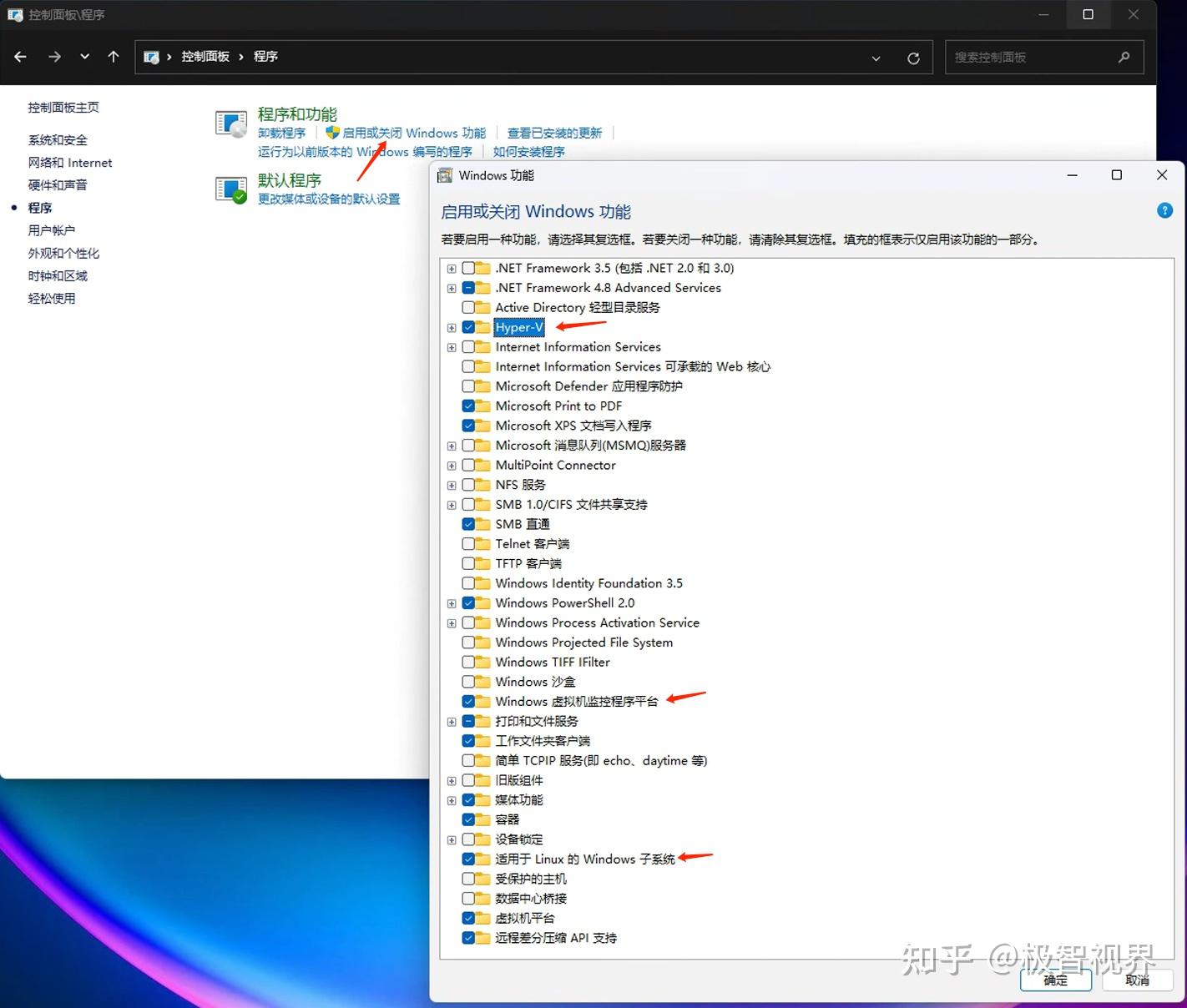Viewport: 1187px width, 1008px height.
Task: Click the help question mark icon in Windows Features dialog
Action: [x=1164, y=210]
